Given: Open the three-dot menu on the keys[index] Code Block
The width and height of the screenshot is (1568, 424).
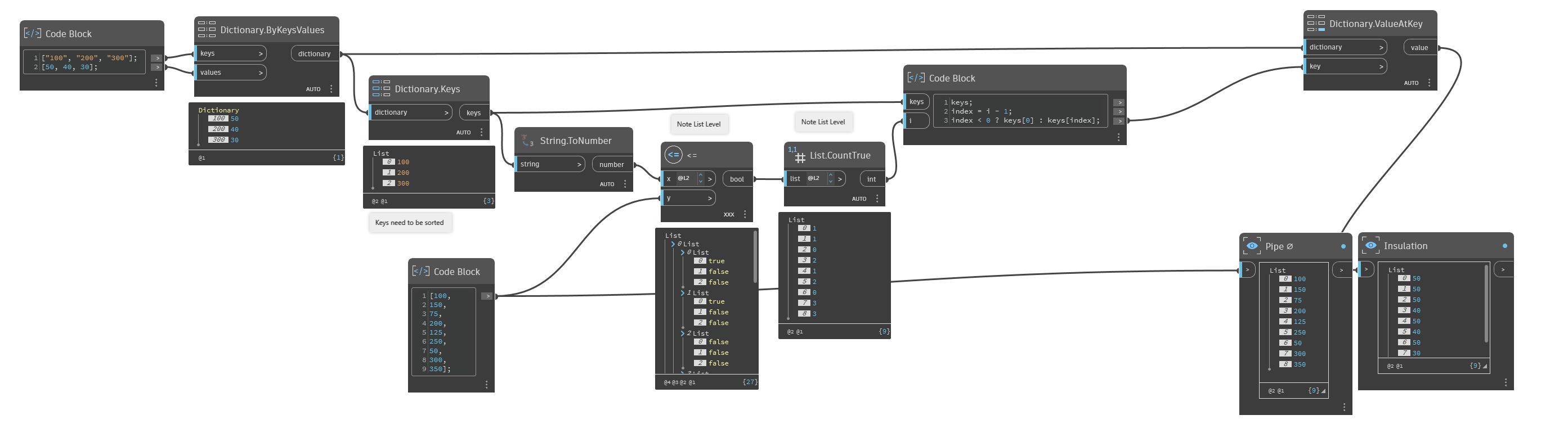Looking at the screenshot, I should (1119, 137).
